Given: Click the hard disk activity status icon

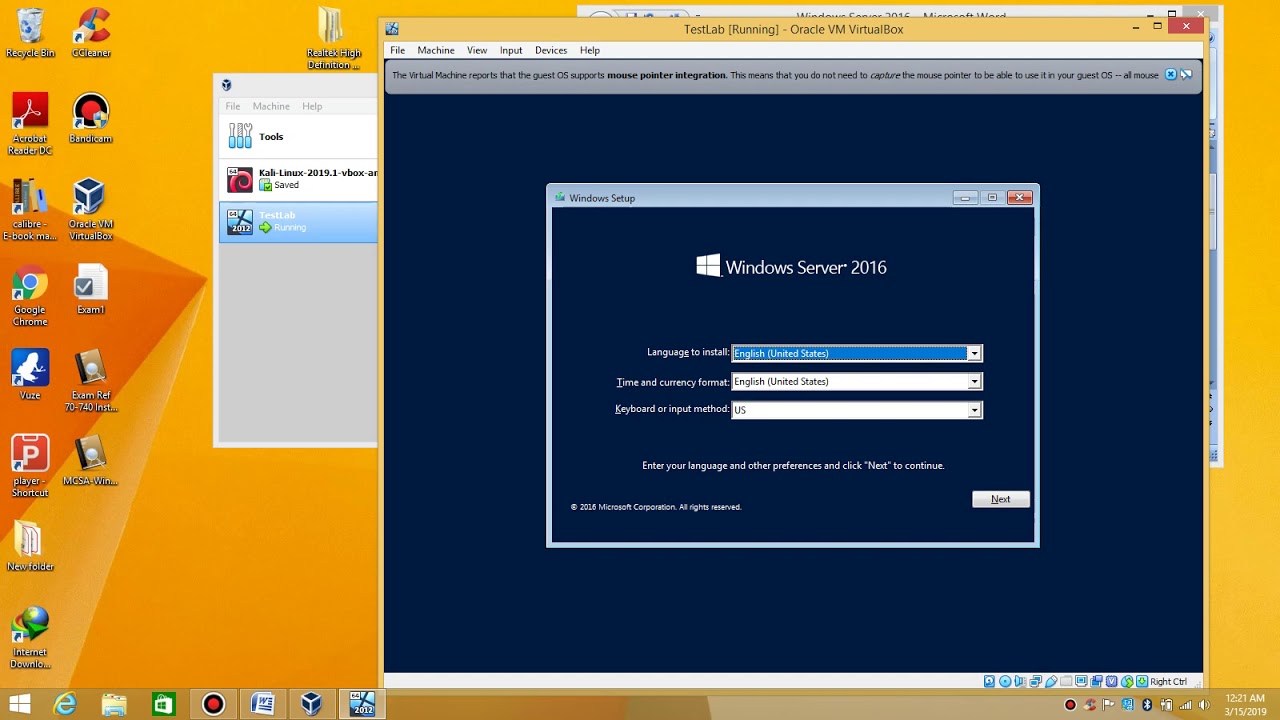Looking at the screenshot, I should pos(989,681).
